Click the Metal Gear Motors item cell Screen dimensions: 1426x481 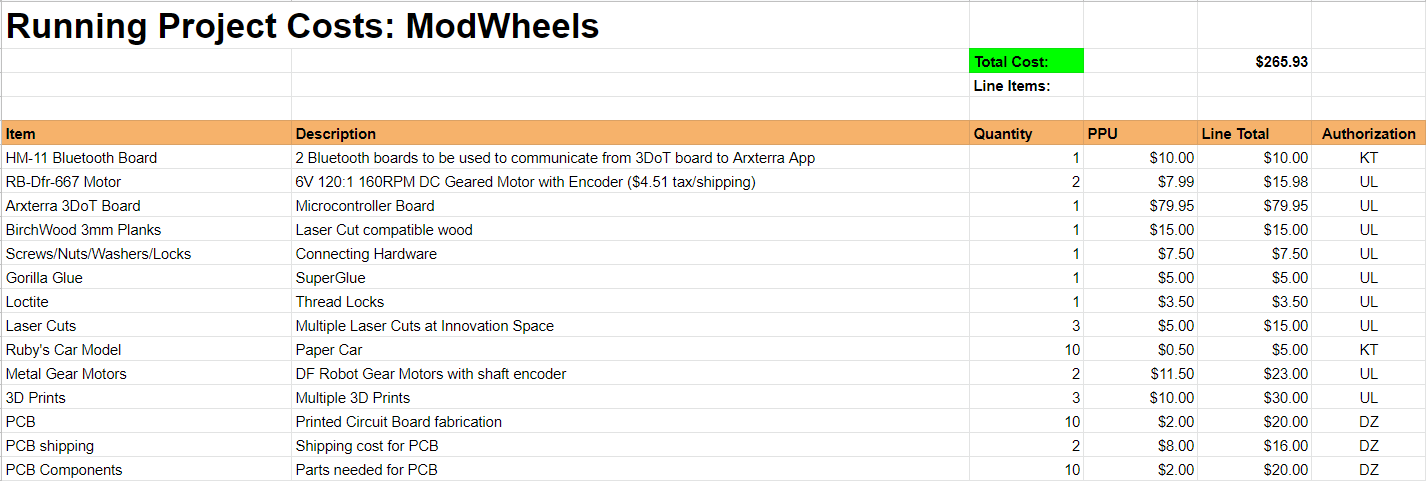tap(147, 373)
